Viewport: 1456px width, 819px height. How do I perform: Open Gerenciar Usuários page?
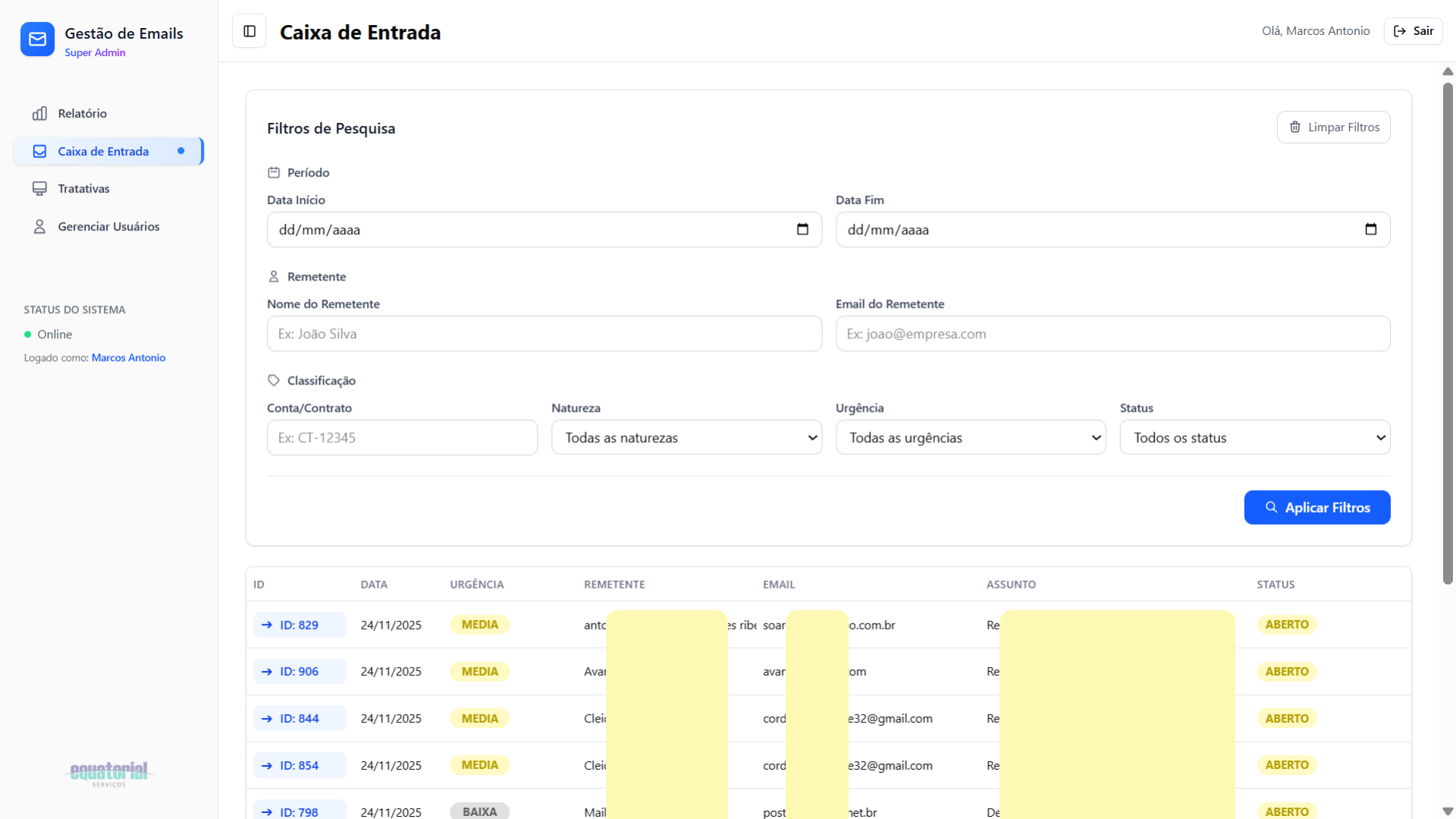tap(108, 227)
